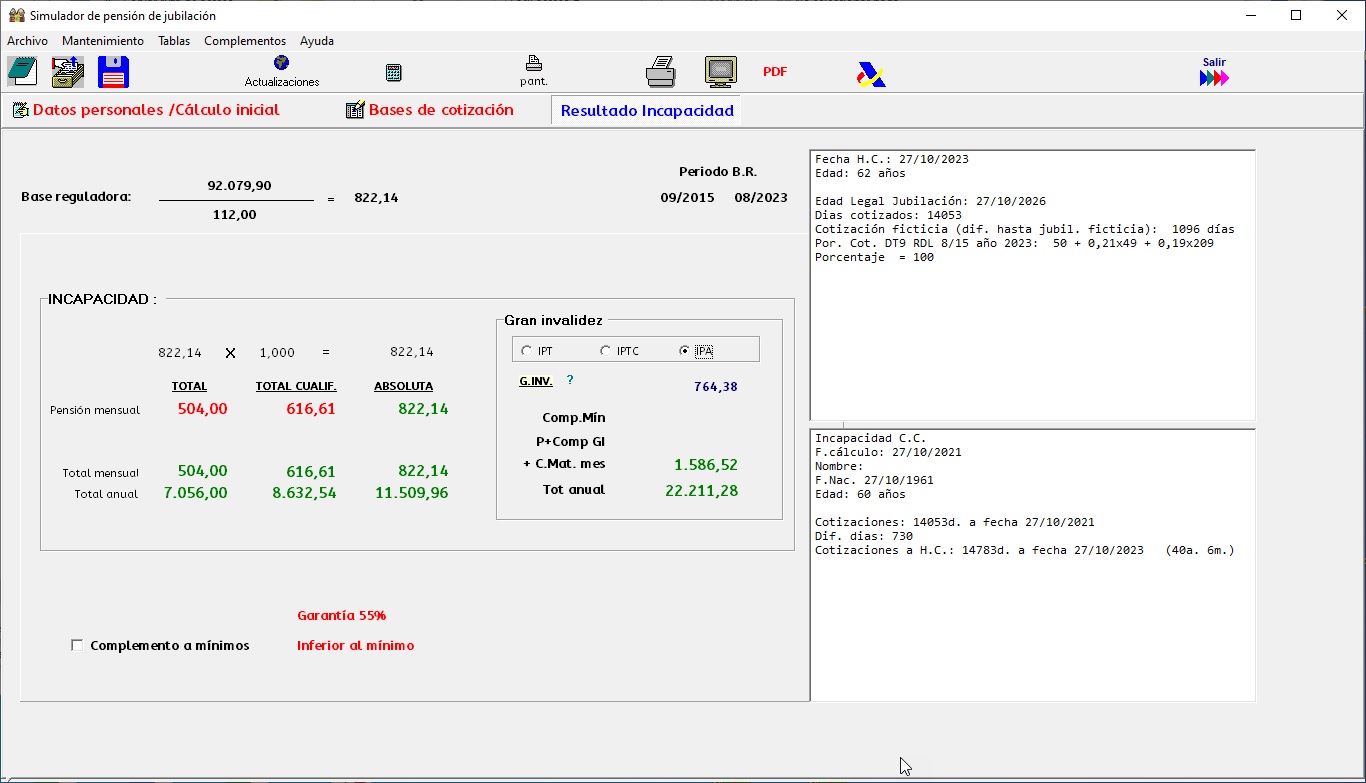1366x783 pixels.
Task: Save with the blue floppy disk icon
Action: click(113, 72)
